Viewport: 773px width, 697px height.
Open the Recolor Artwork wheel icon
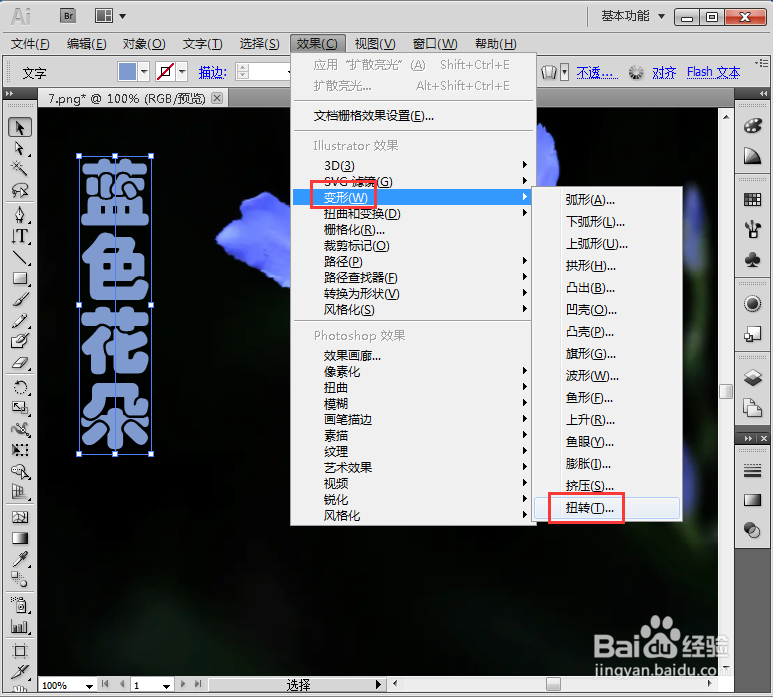pyautogui.click(x=636, y=72)
